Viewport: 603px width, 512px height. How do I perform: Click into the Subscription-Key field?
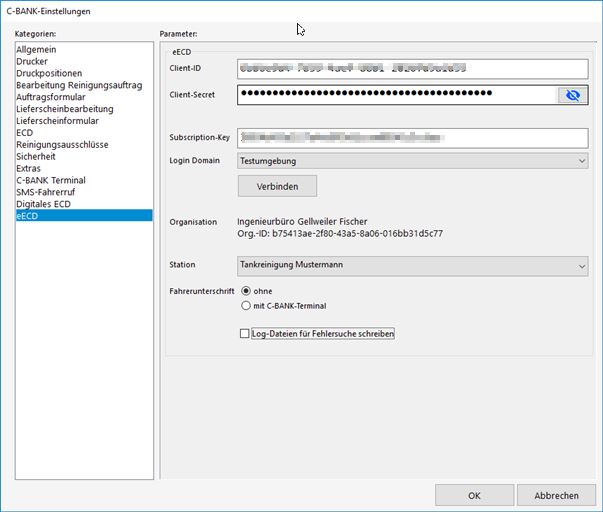click(x=412, y=138)
